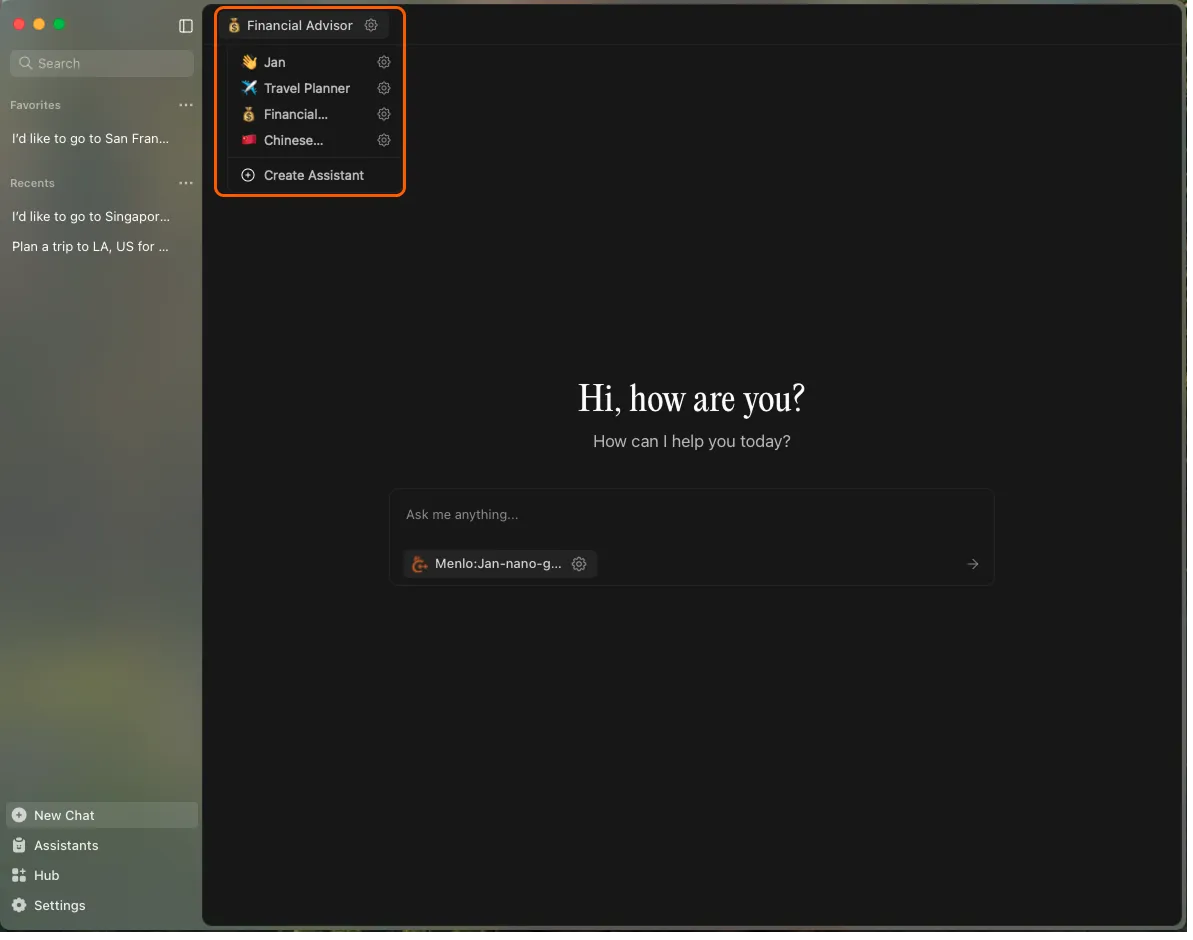This screenshot has width=1193, height=940.
Task: Open Favorites three-dot options menu
Action: [186, 105]
